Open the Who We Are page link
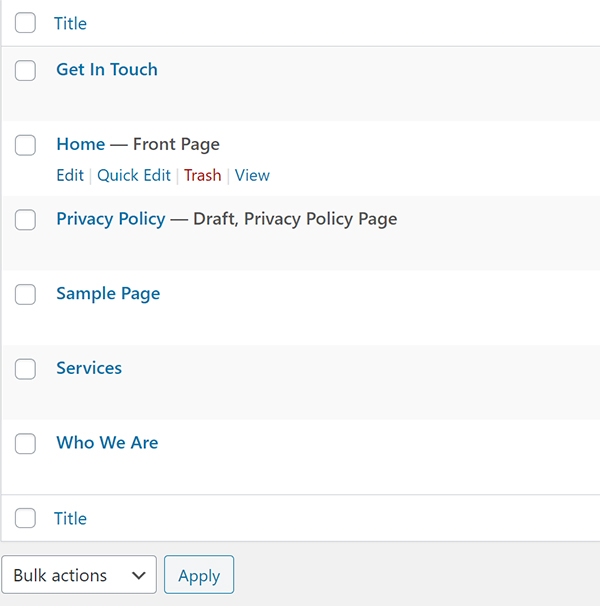Screen dimensions: 600x606 107,443
